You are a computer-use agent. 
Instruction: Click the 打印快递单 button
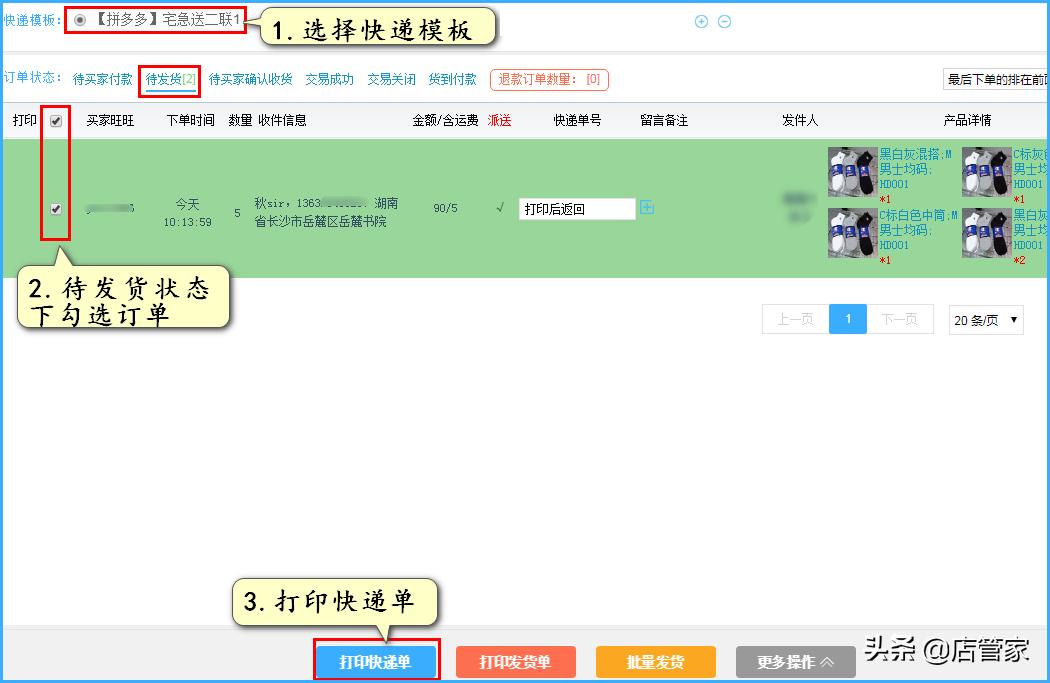coord(376,662)
